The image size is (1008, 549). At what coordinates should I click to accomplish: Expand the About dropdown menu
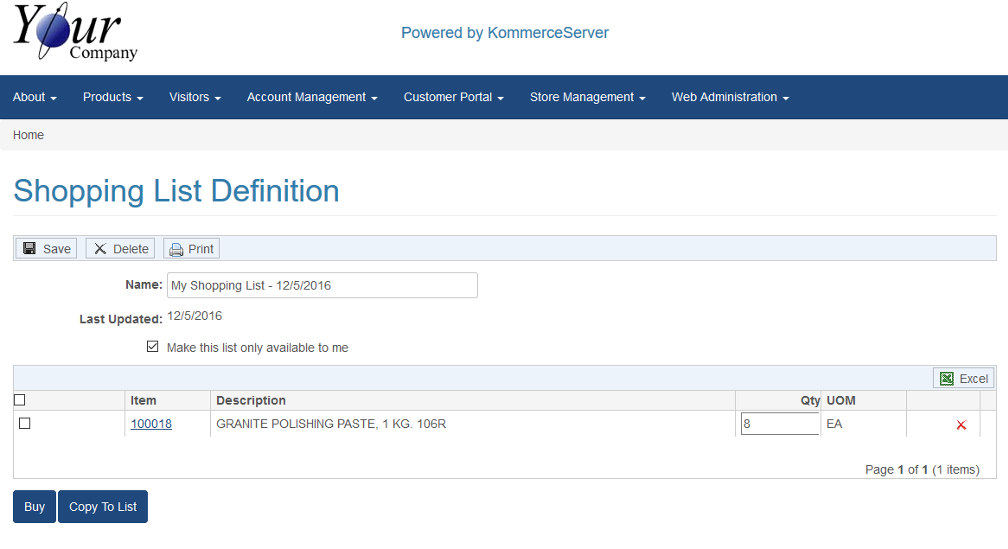click(34, 97)
